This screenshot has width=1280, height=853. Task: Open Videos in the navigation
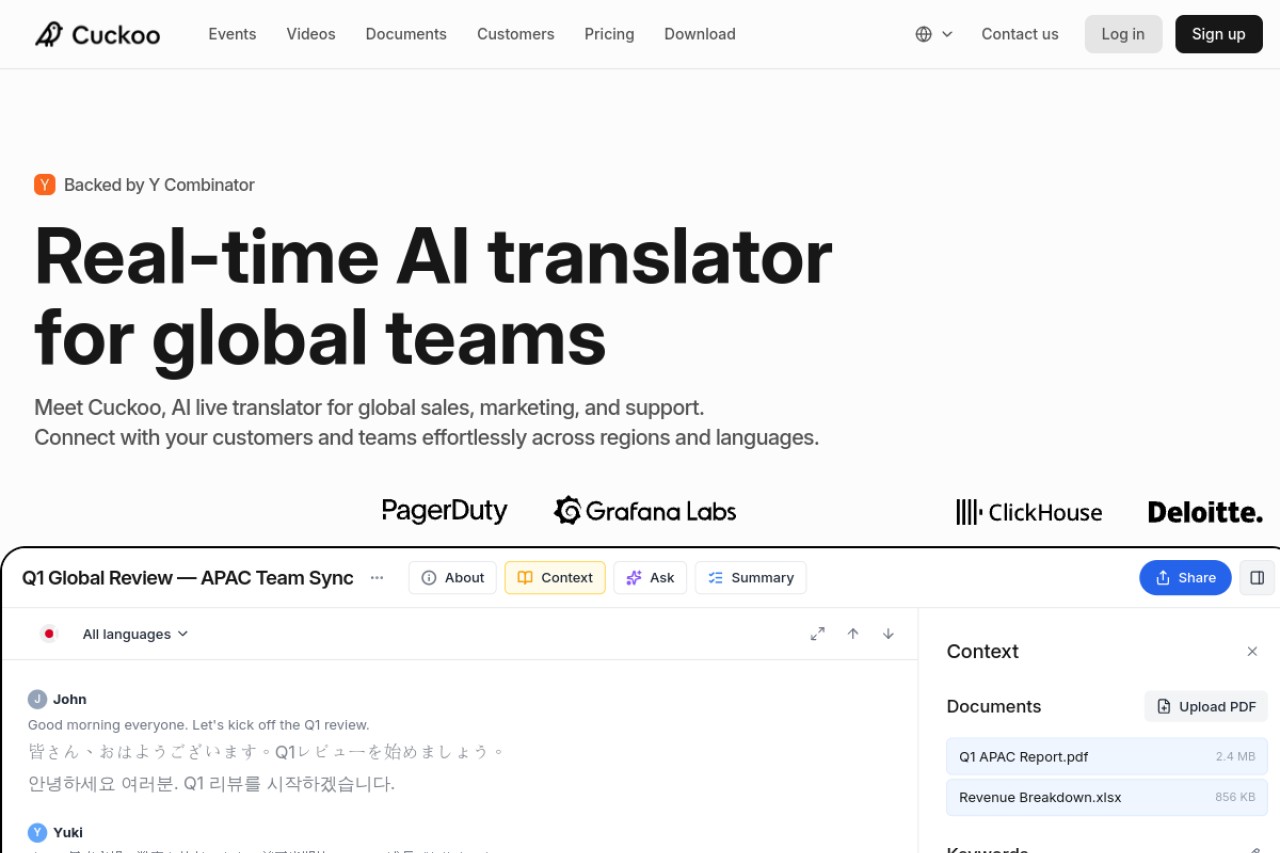[x=311, y=34]
